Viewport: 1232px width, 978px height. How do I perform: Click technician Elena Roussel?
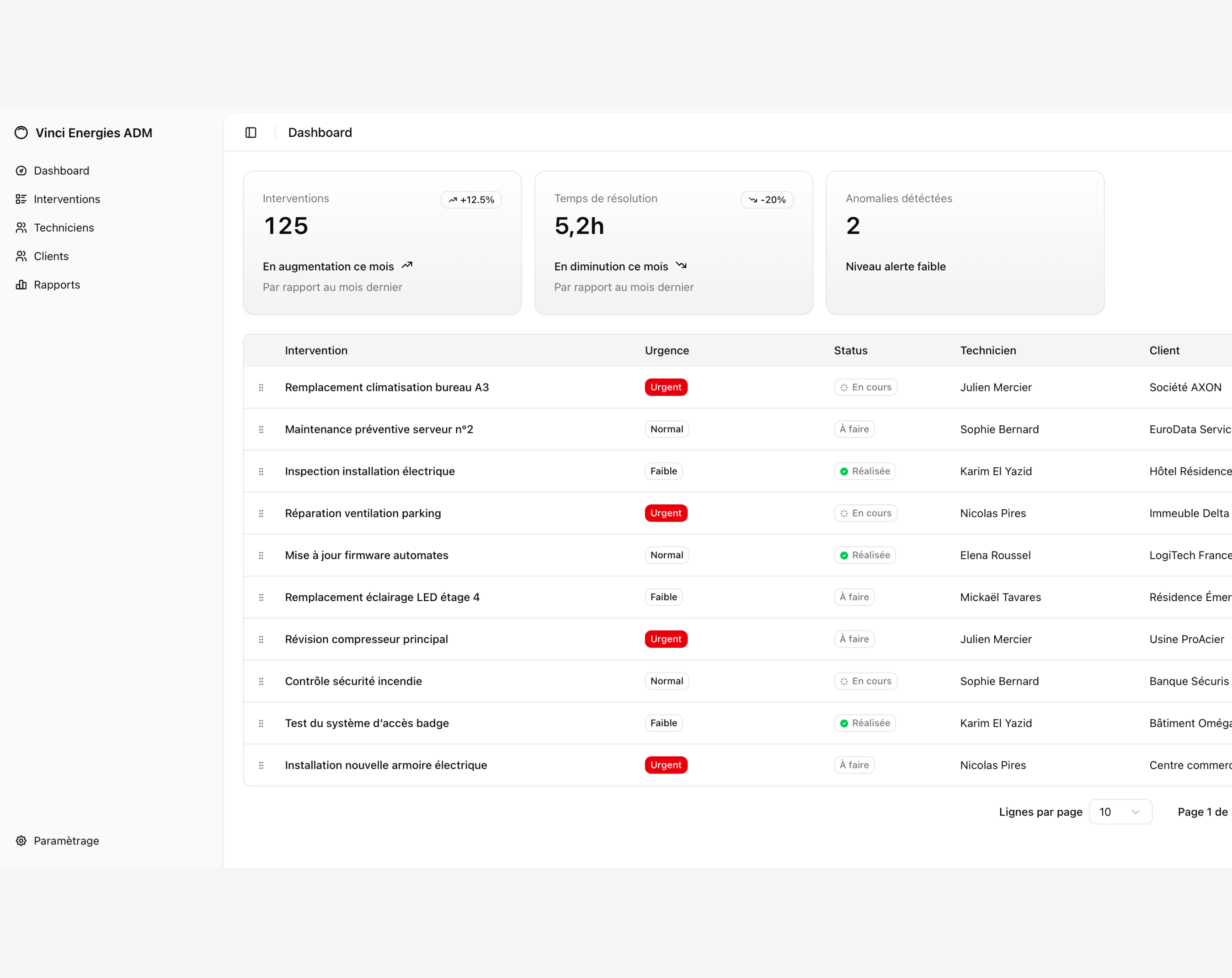coord(995,556)
